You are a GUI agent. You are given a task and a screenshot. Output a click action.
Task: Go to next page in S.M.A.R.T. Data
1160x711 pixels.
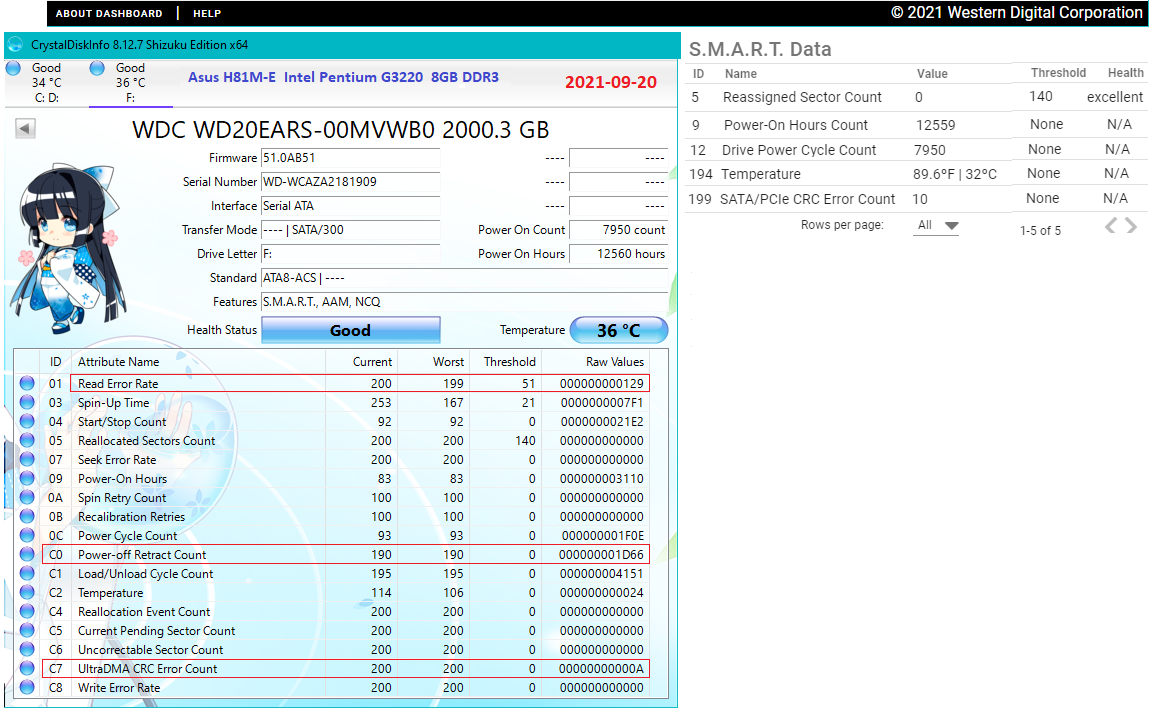click(1131, 226)
